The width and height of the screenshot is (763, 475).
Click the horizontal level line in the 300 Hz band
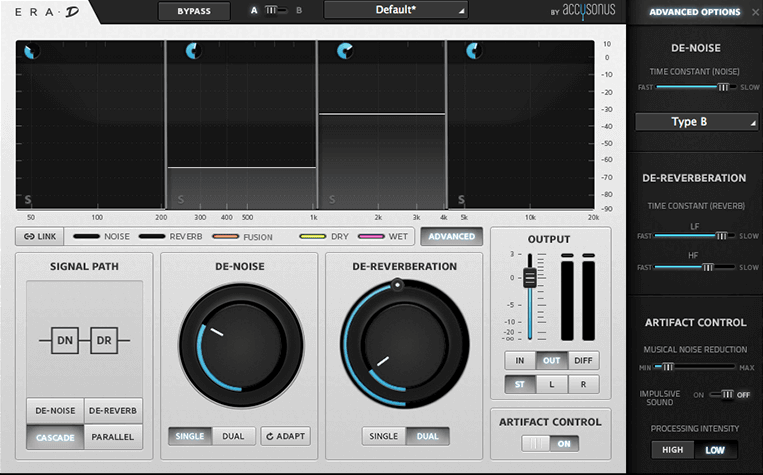241,167
